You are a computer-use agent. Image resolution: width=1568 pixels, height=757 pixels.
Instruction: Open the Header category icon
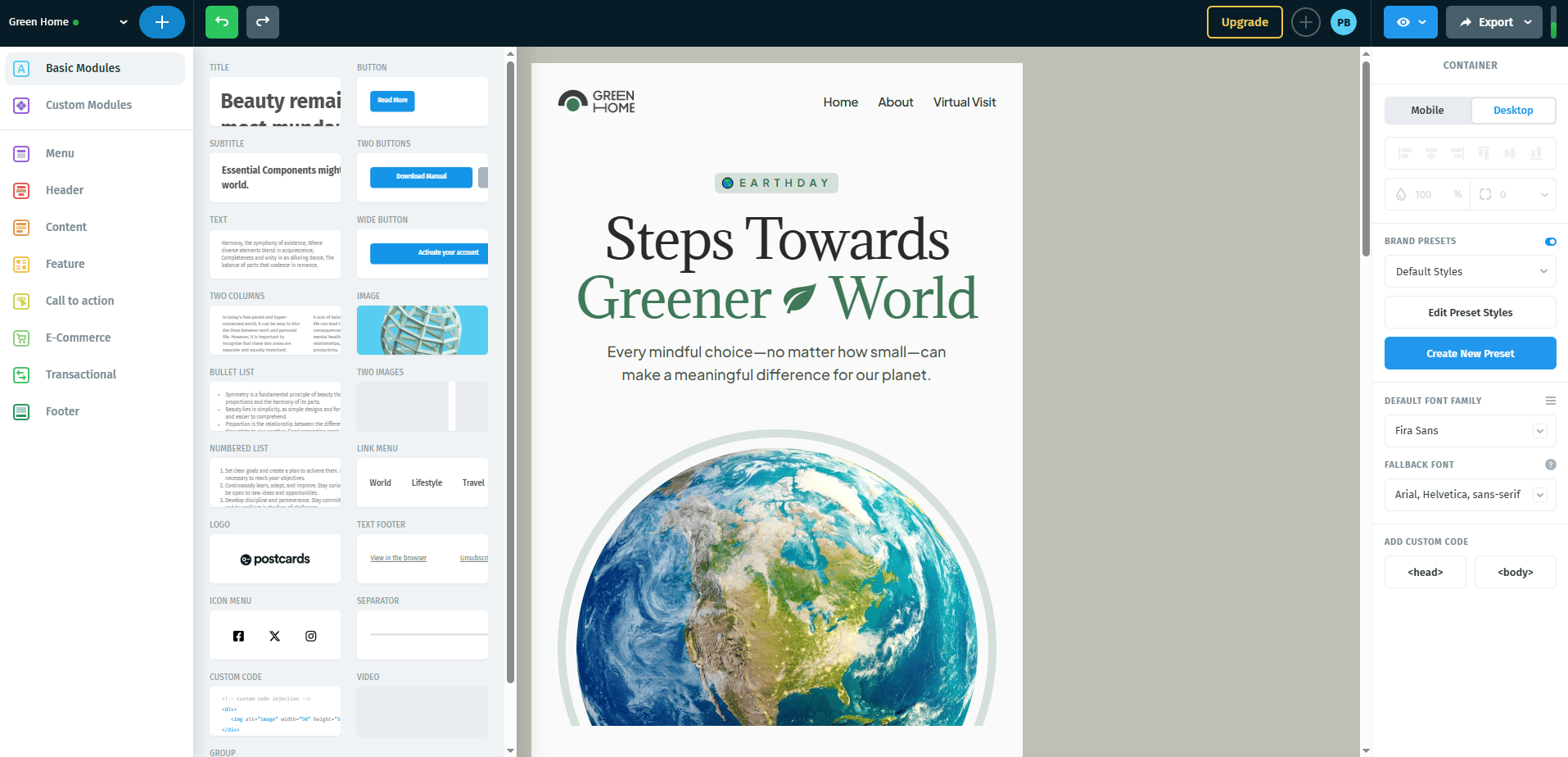tap(22, 190)
